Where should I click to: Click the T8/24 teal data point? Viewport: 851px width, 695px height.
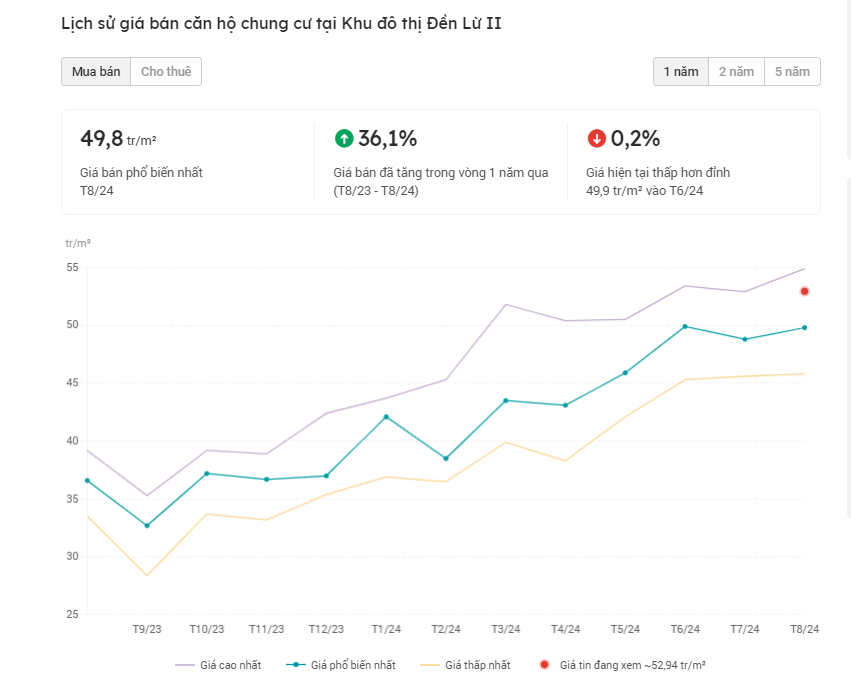804,328
